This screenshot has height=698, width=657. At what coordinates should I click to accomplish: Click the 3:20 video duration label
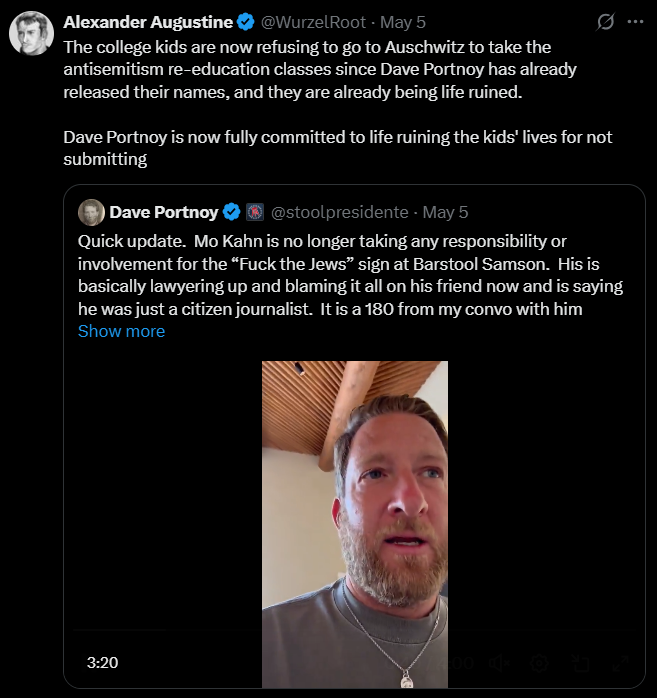(x=103, y=662)
